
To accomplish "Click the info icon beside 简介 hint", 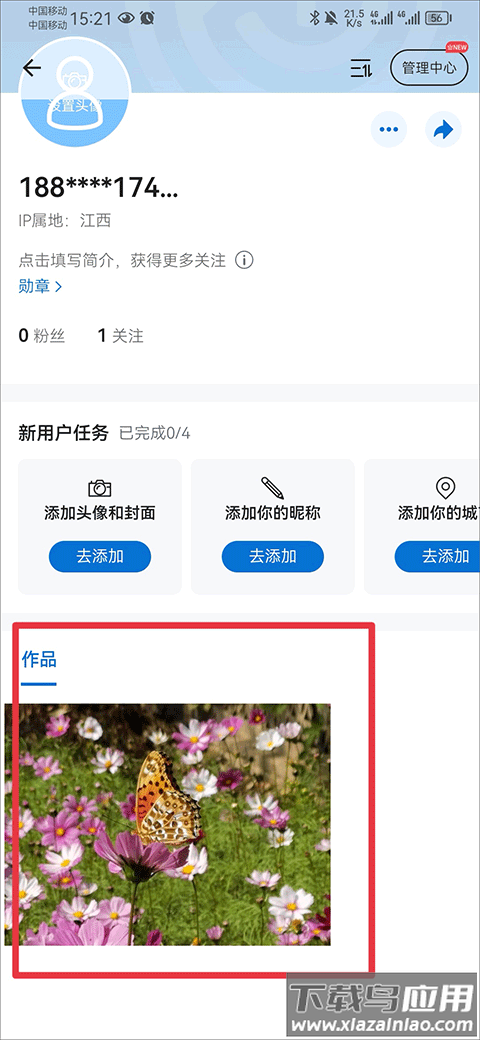I will pyautogui.click(x=244, y=260).
